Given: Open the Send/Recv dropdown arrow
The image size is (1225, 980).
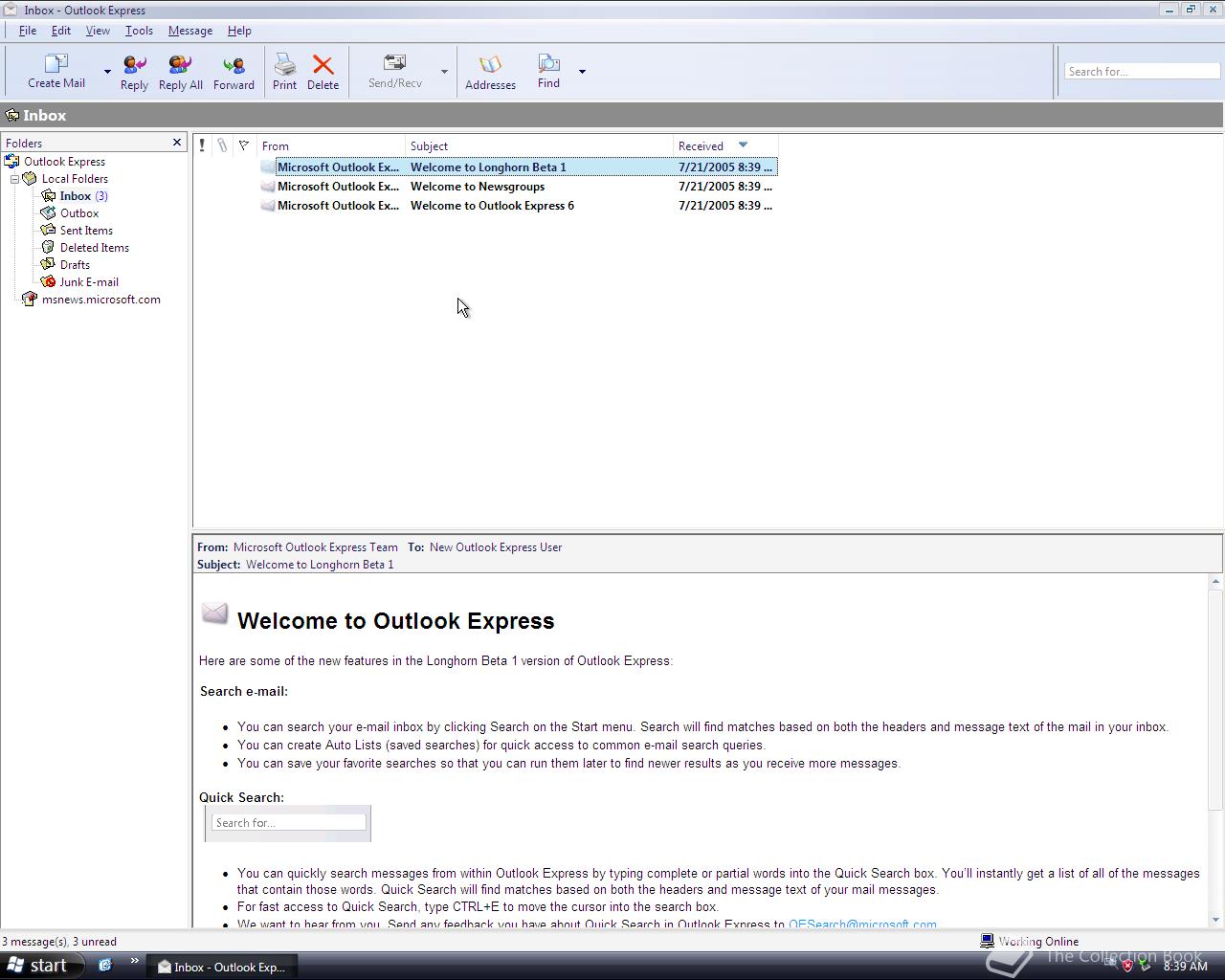Looking at the screenshot, I should click(x=444, y=72).
